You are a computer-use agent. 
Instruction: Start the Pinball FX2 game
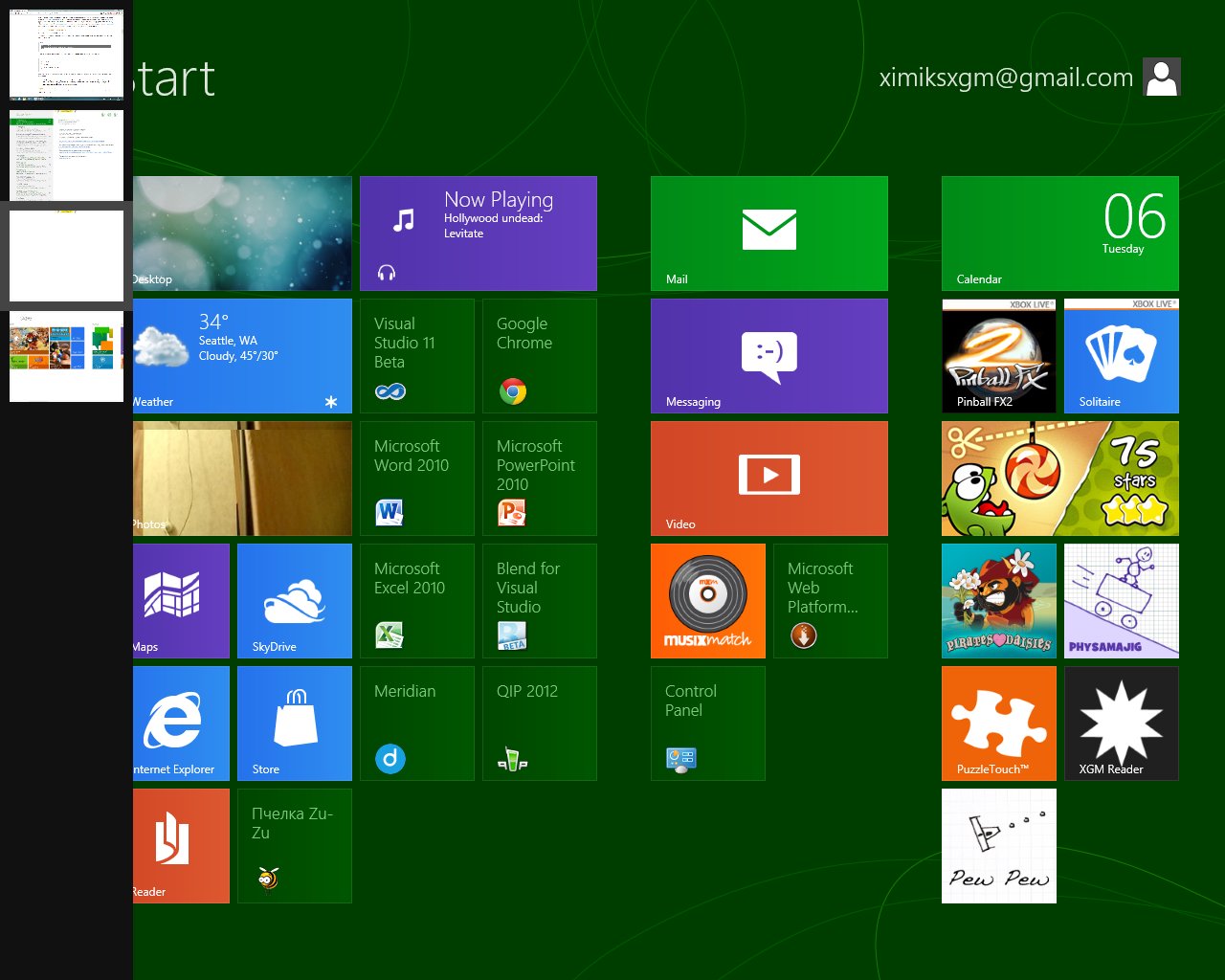tap(999, 356)
